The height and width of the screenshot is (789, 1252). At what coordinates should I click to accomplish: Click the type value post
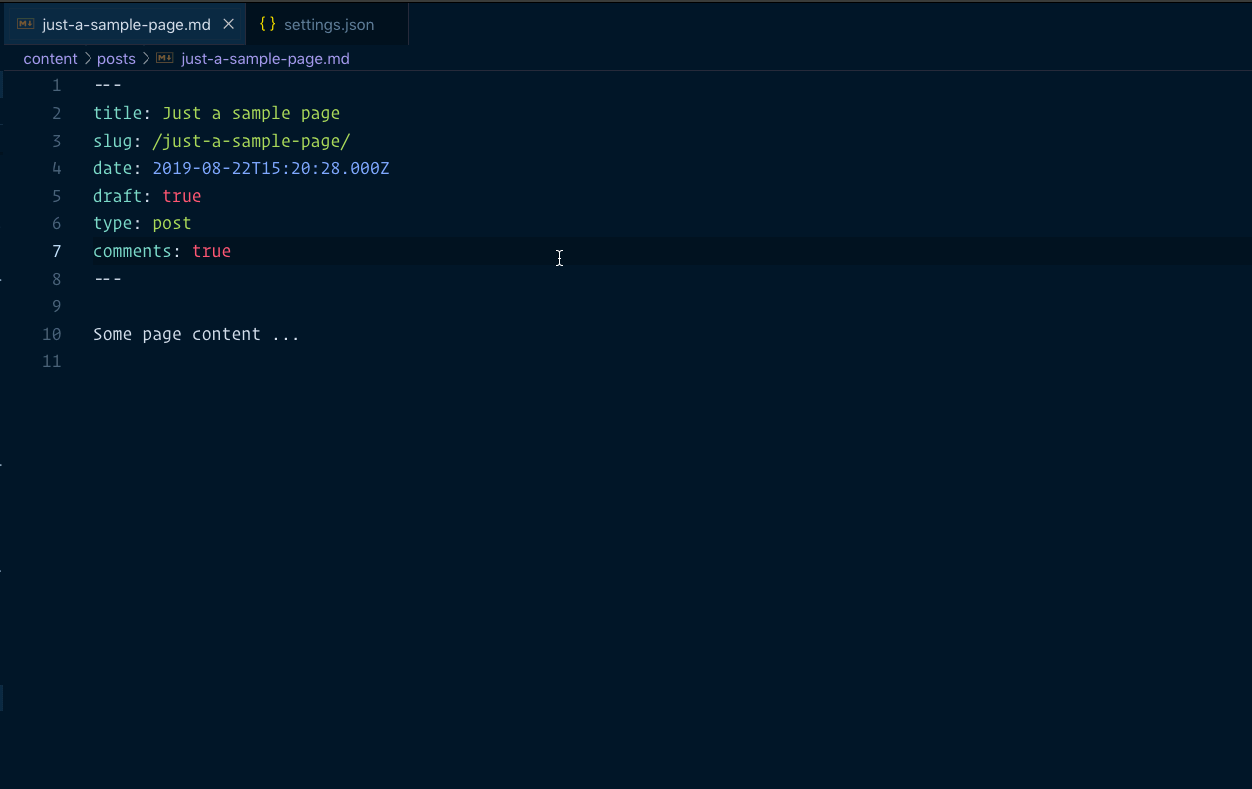(171, 223)
